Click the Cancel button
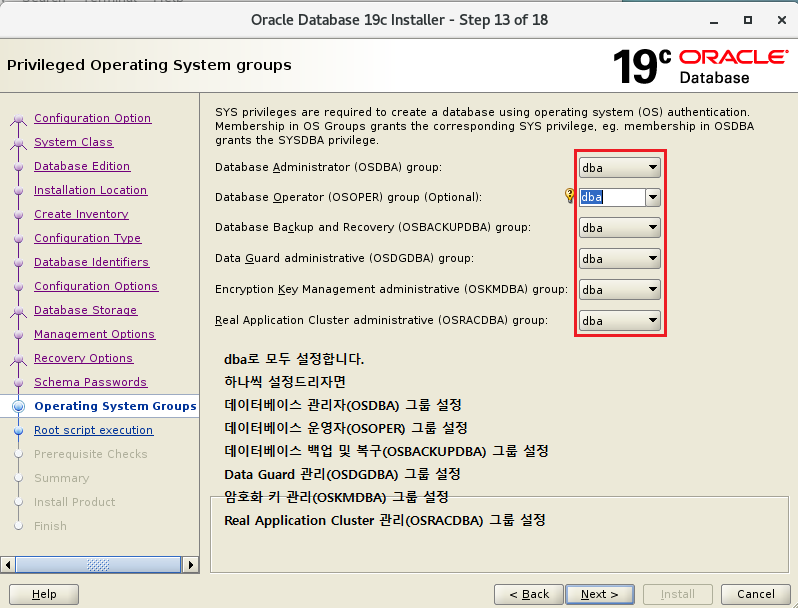 pyautogui.click(x=756, y=594)
